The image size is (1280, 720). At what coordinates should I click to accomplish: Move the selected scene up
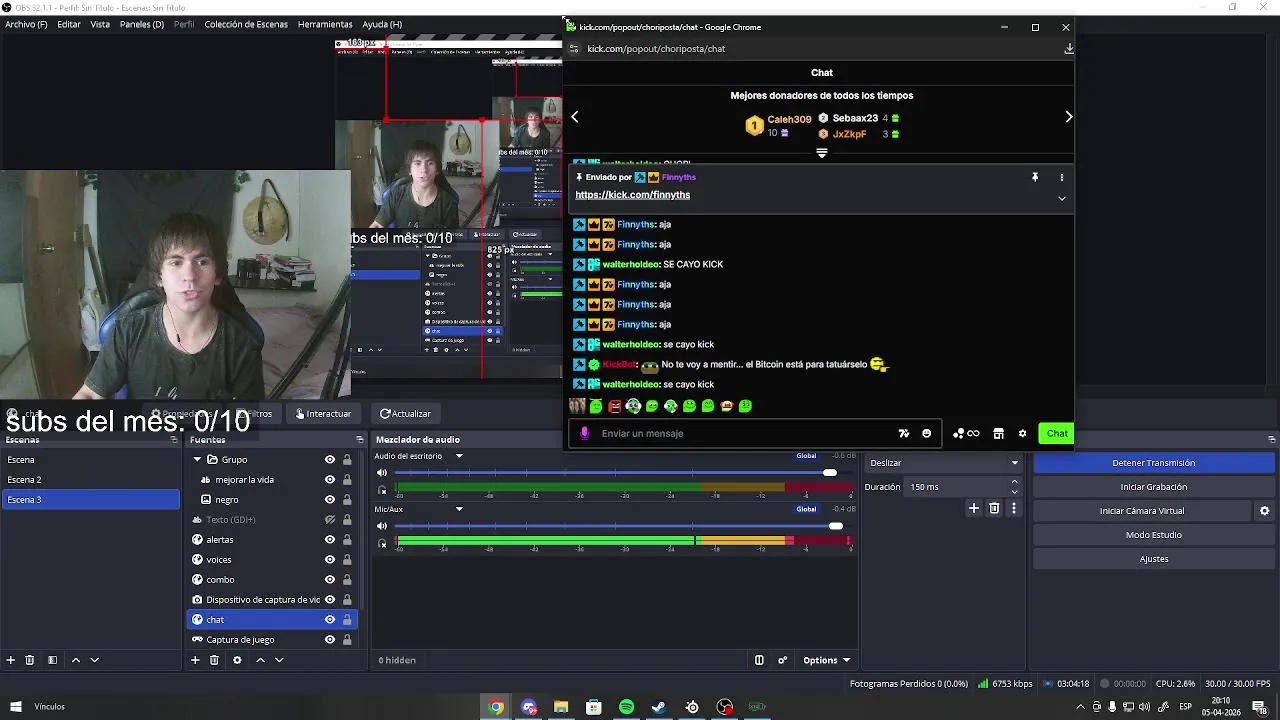[x=76, y=660]
